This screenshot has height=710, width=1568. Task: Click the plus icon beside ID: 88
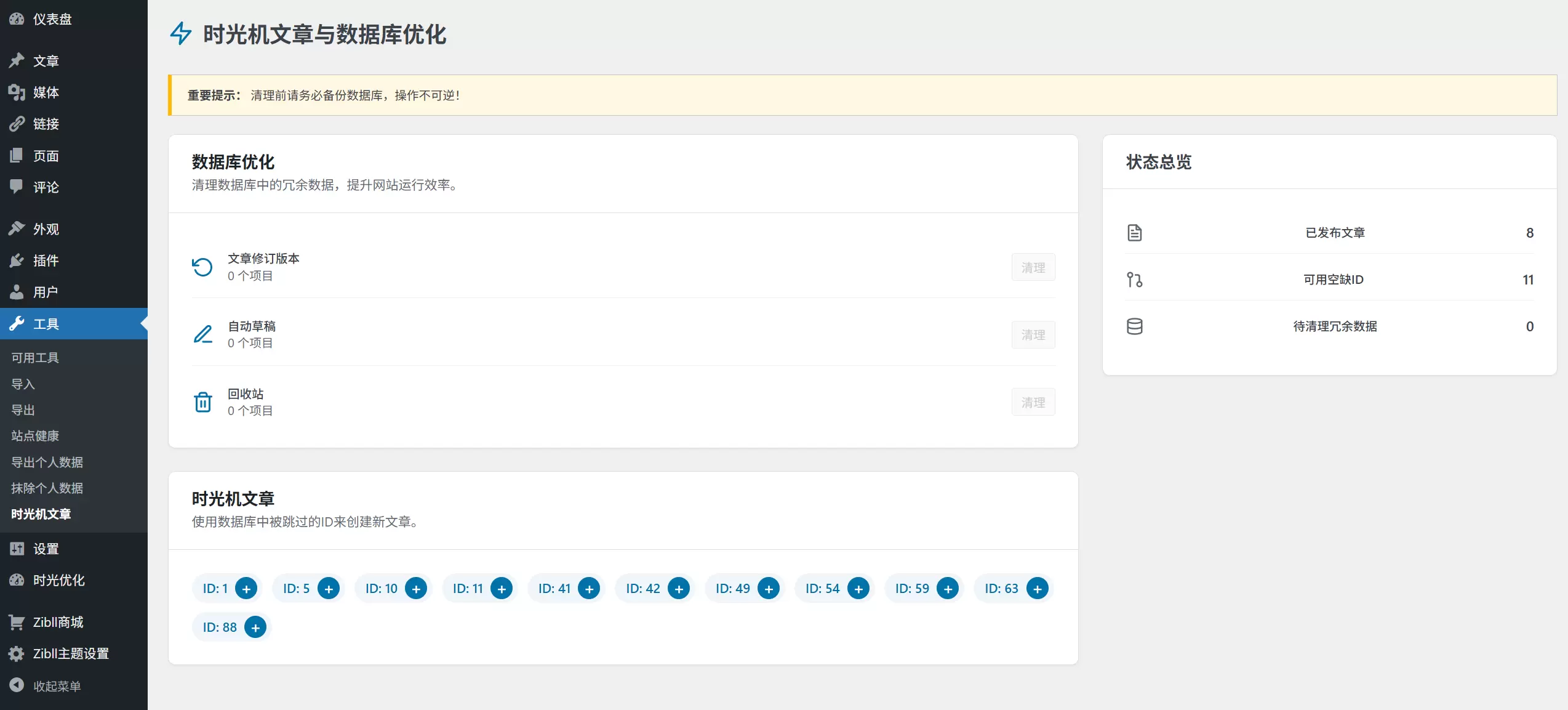coord(255,627)
